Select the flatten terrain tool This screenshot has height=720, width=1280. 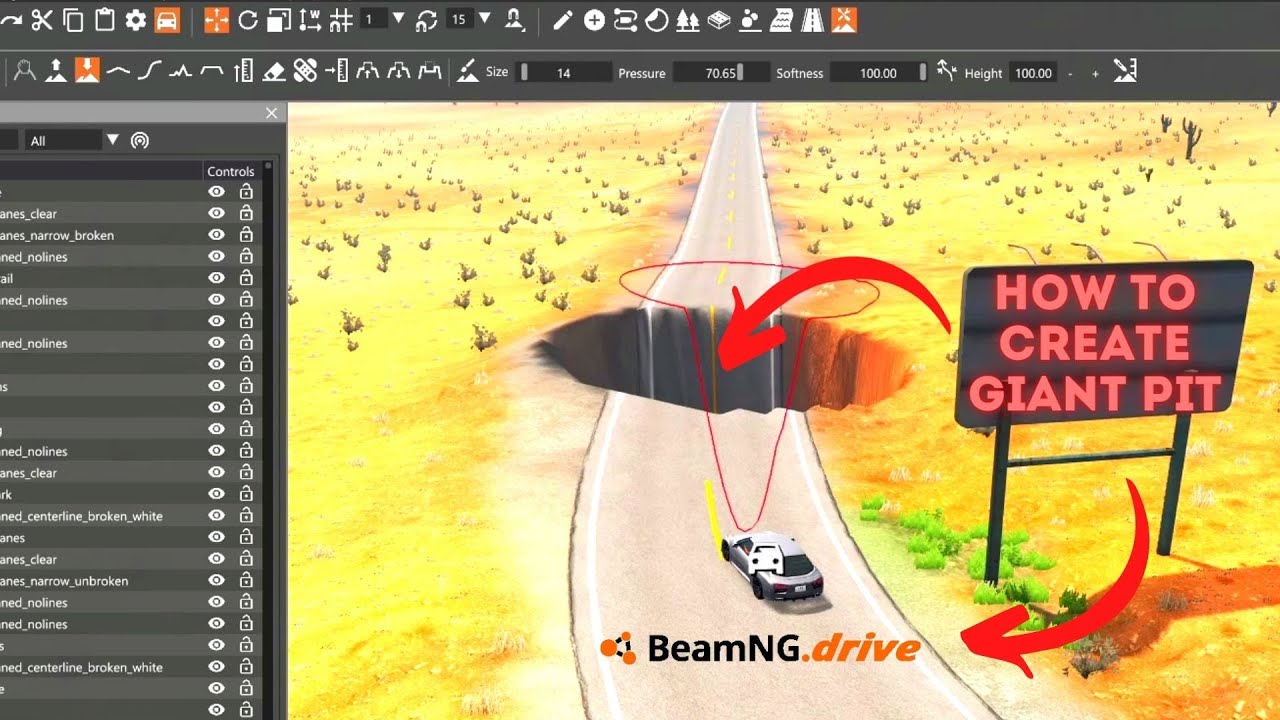[211, 71]
